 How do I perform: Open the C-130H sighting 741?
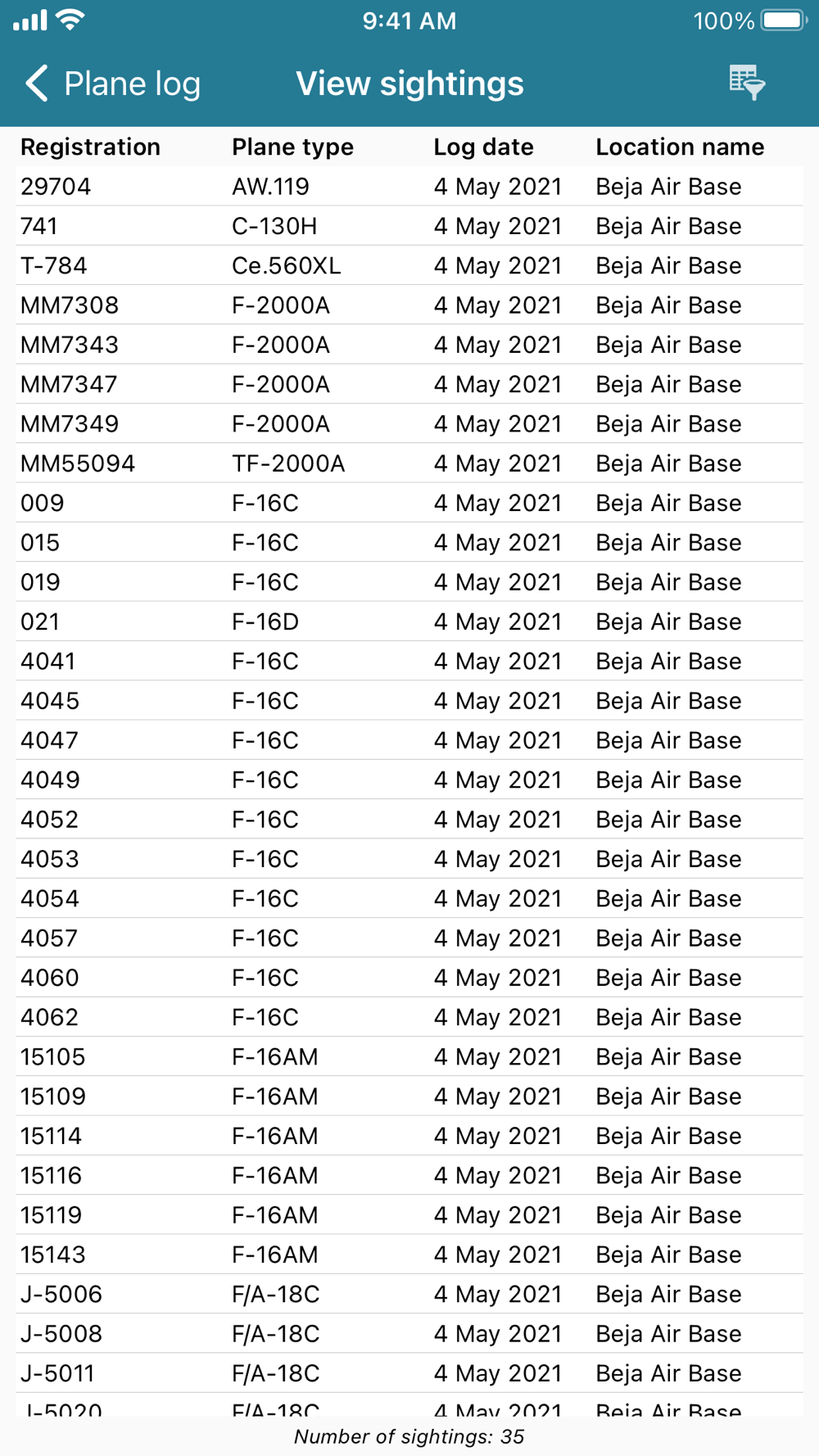point(409,226)
